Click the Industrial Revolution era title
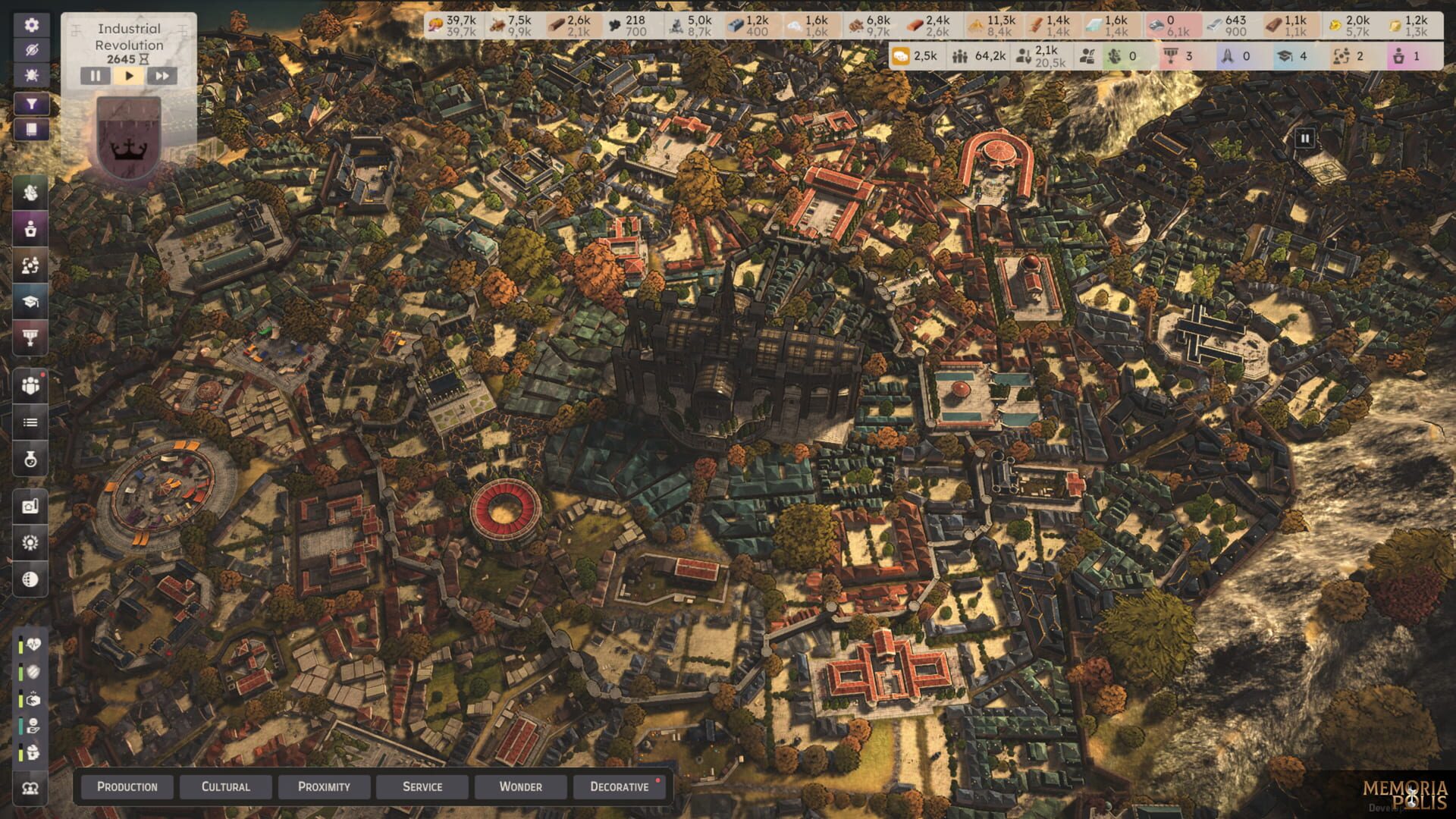The width and height of the screenshot is (1456, 819). click(129, 36)
